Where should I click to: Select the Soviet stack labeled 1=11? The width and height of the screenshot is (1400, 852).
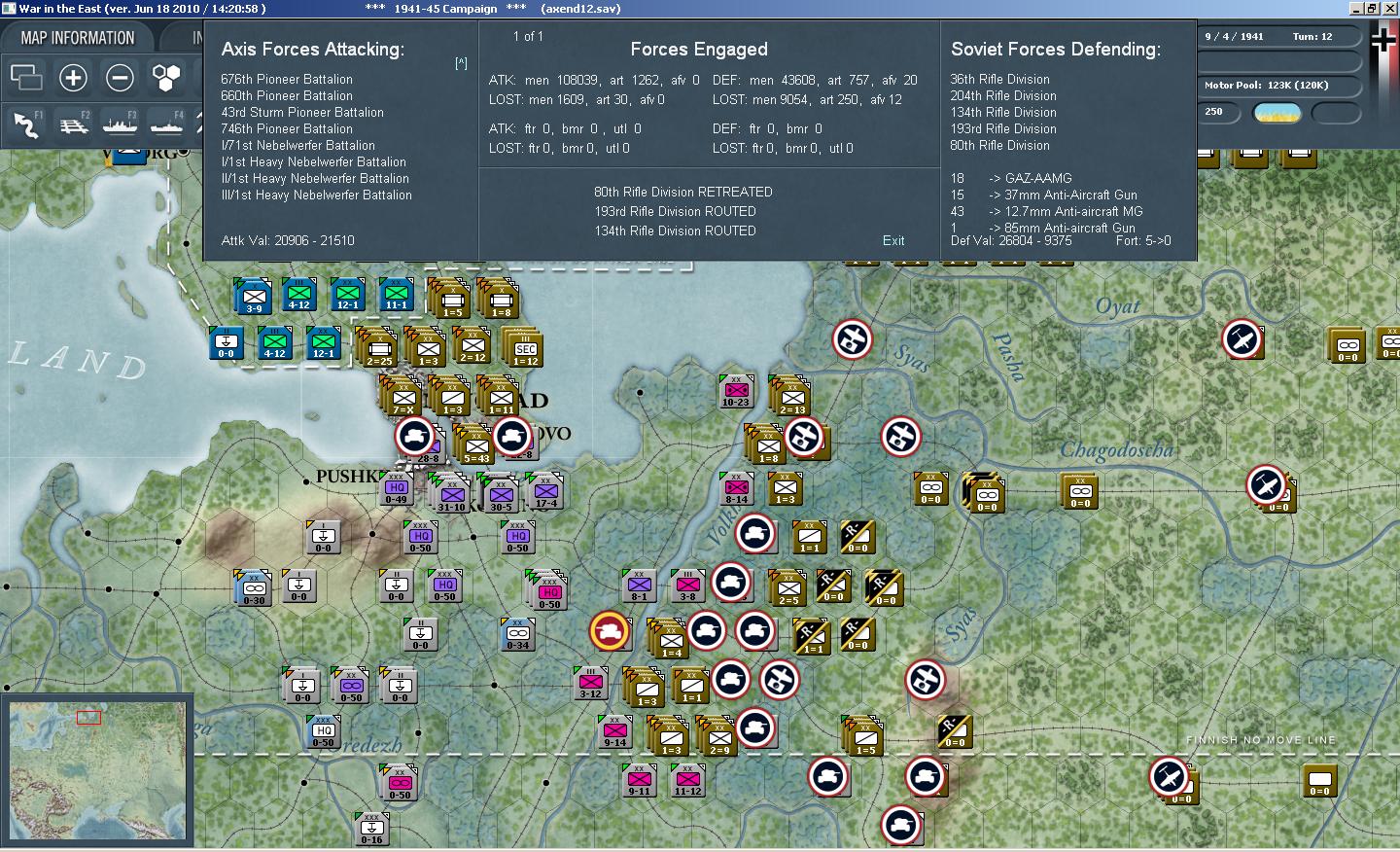coord(501,397)
